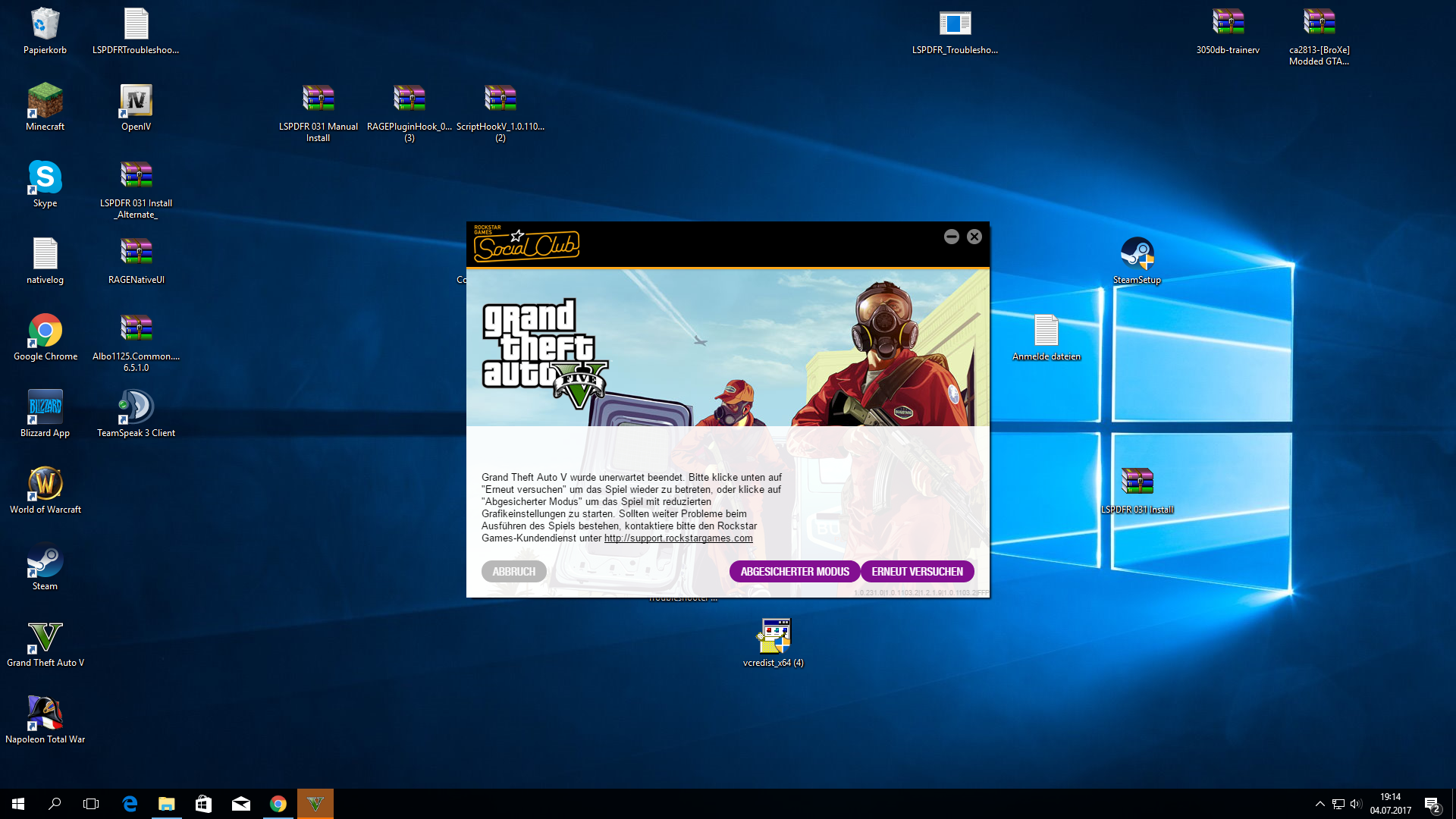Open the Action Center notifications
This screenshot has height=819, width=1456.
pyautogui.click(x=1432, y=804)
